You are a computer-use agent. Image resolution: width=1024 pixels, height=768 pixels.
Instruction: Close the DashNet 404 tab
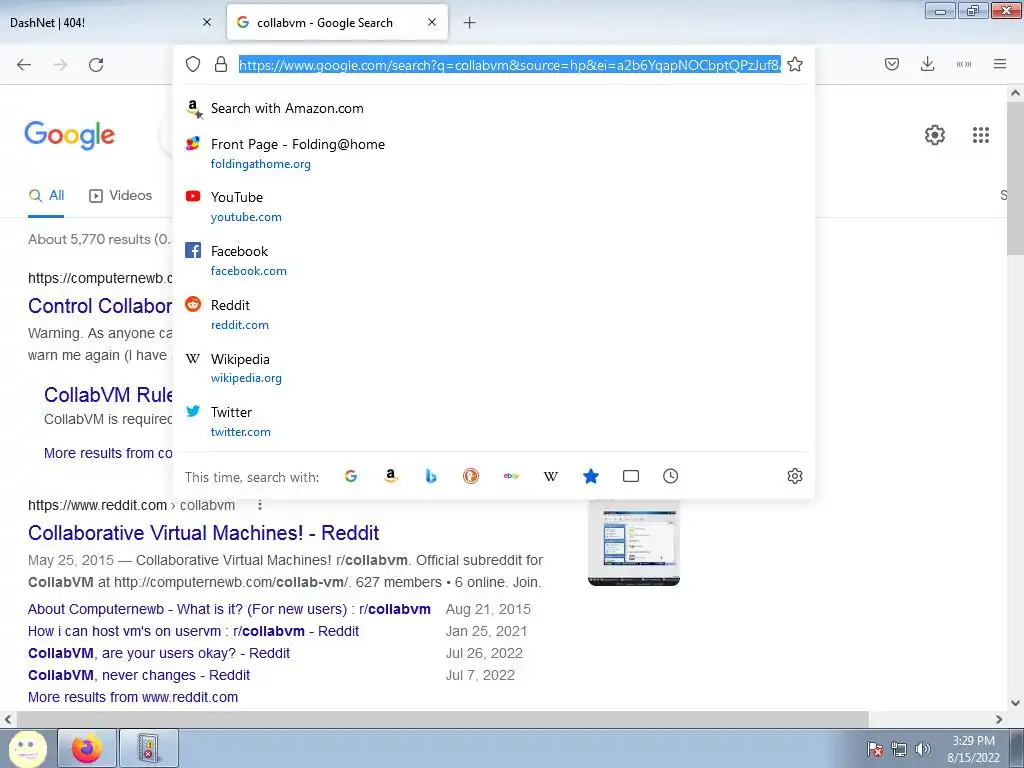(207, 22)
